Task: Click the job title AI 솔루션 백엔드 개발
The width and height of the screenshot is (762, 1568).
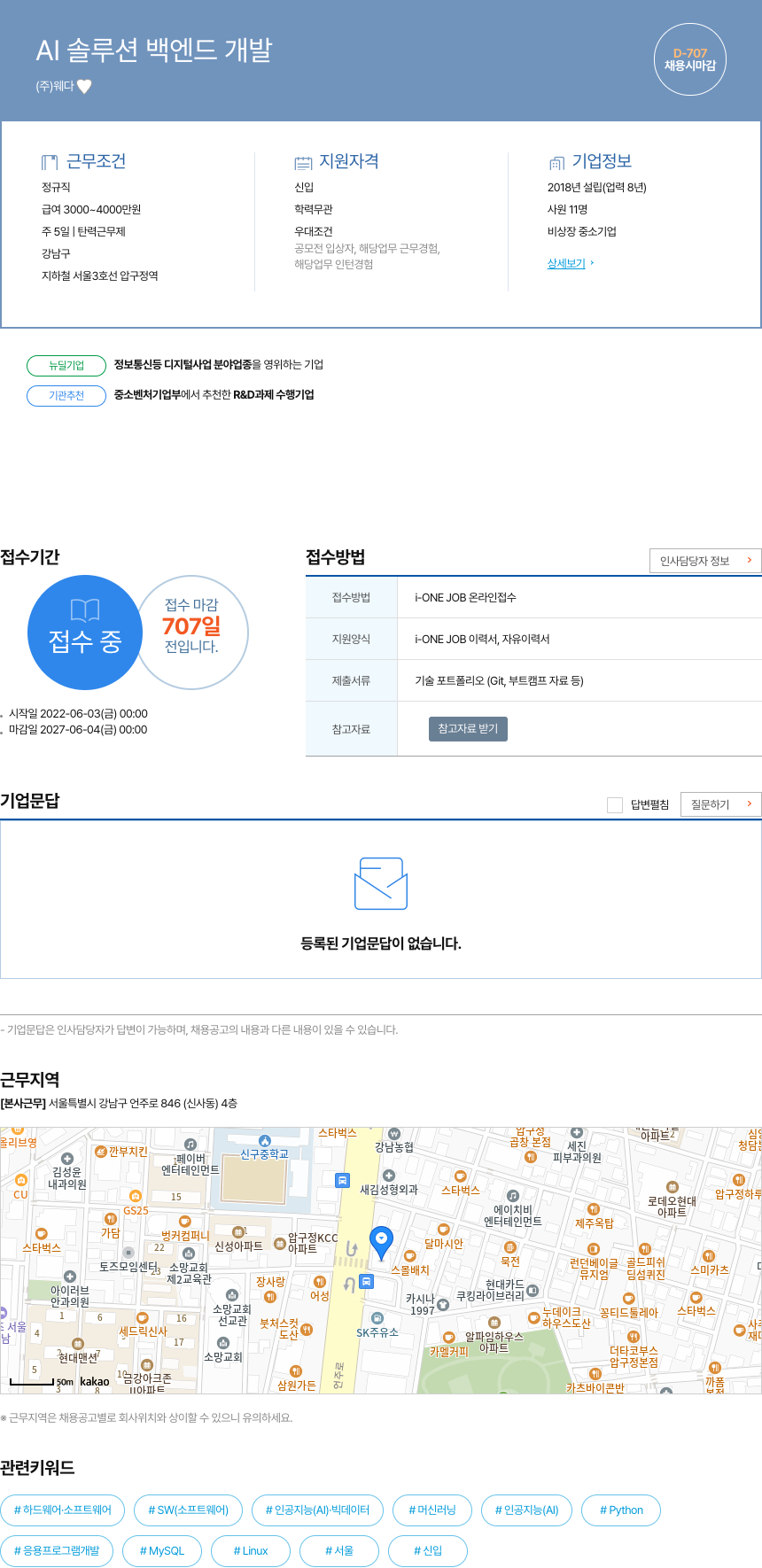Action: point(154,50)
